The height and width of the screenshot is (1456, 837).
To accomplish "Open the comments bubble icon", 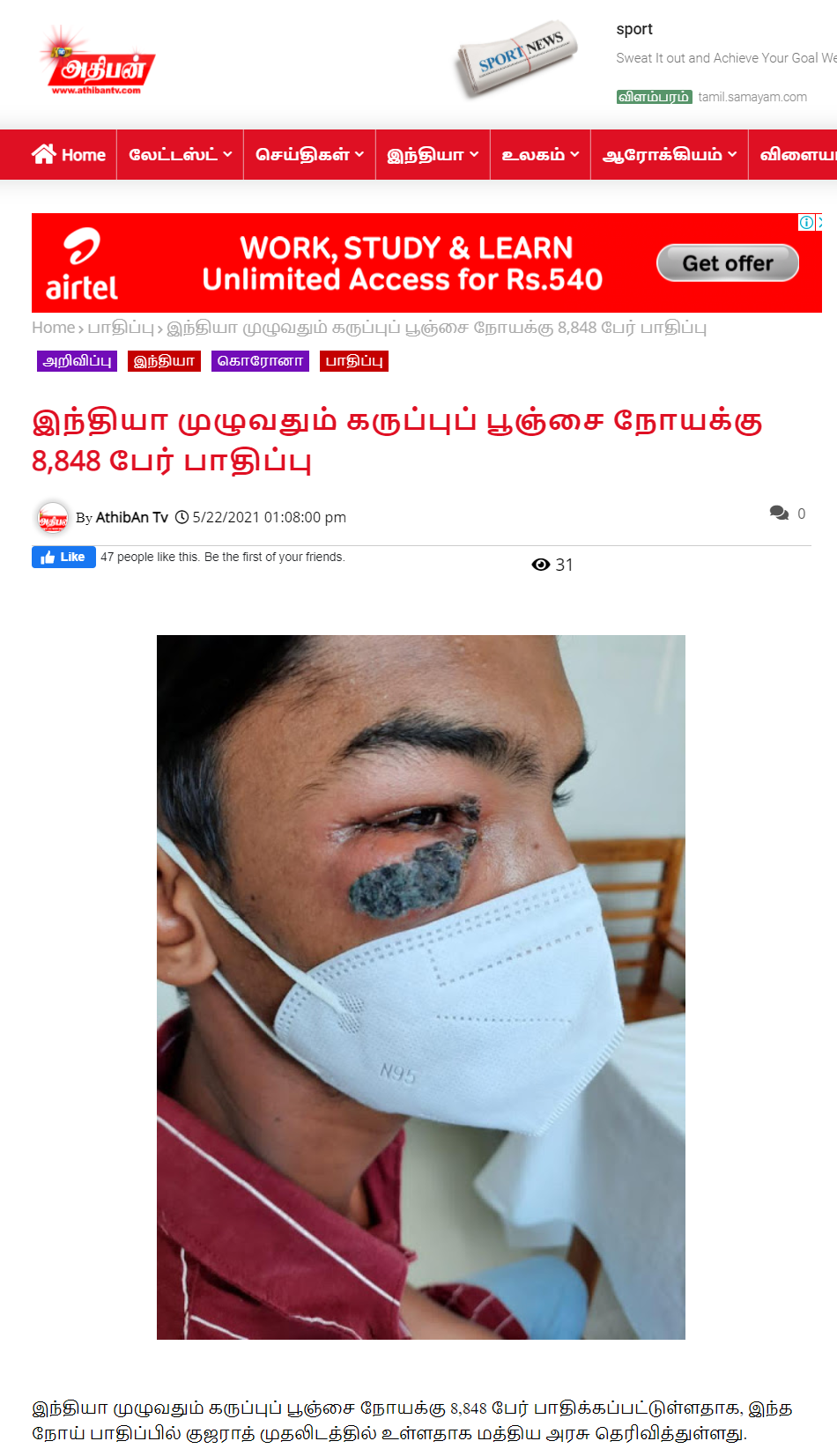I will tap(779, 513).
